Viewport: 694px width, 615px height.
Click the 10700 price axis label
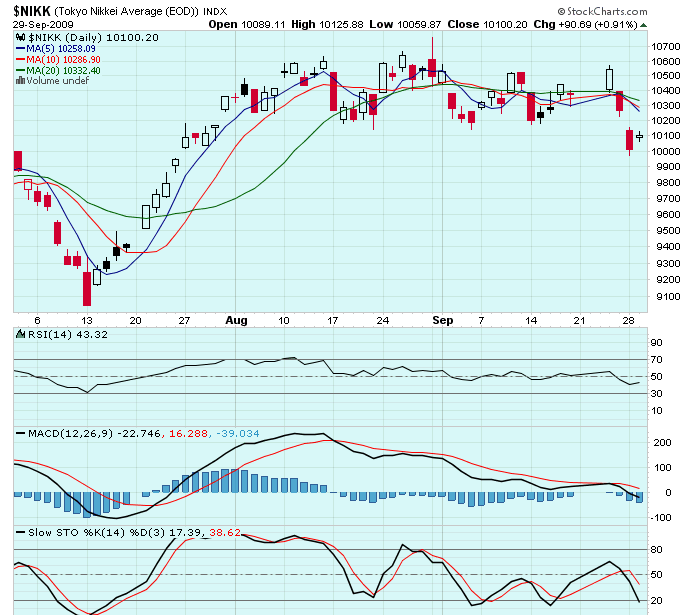[x=665, y=47]
